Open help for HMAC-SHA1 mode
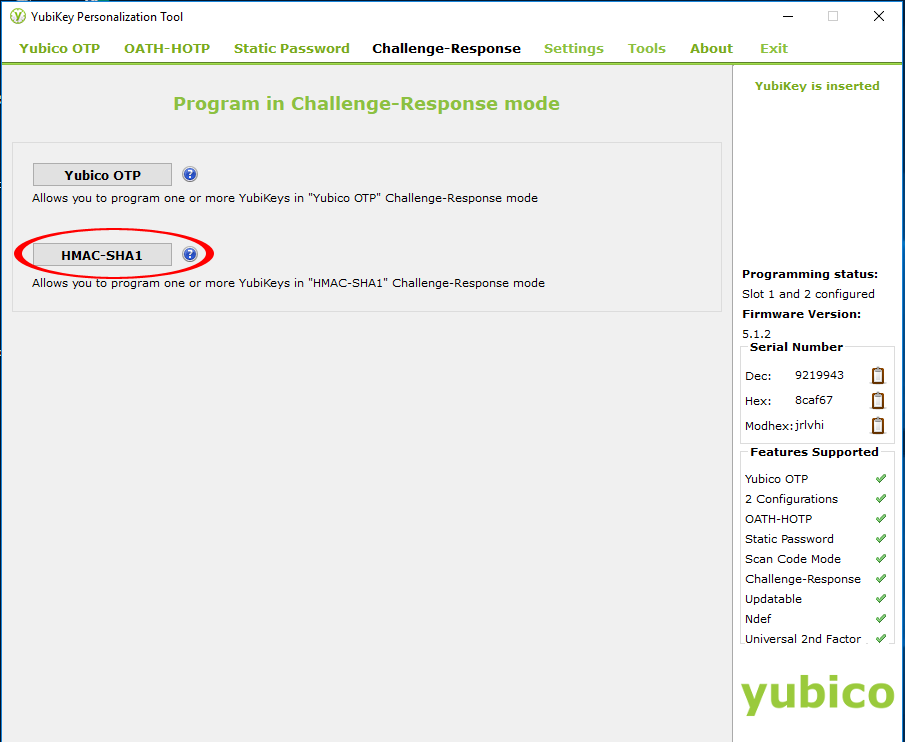The height and width of the screenshot is (742, 905). 190,254
